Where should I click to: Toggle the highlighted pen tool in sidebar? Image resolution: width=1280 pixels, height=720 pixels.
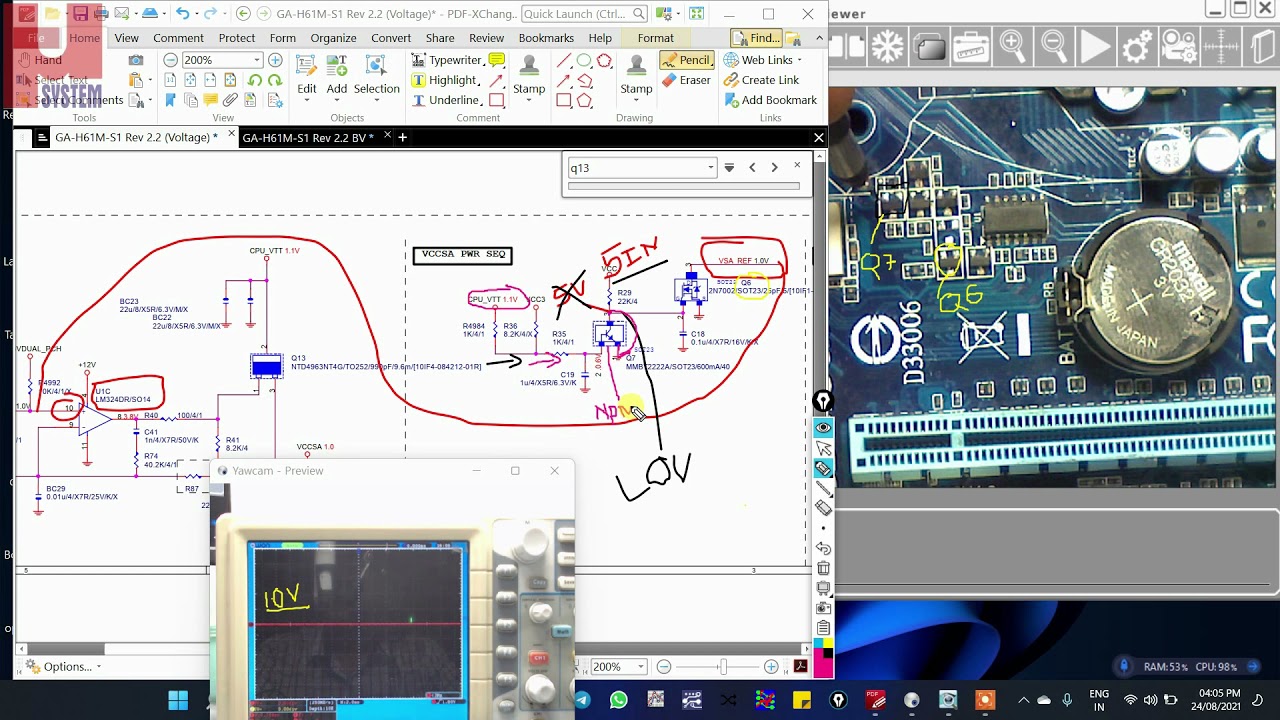[x=823, y=468]
